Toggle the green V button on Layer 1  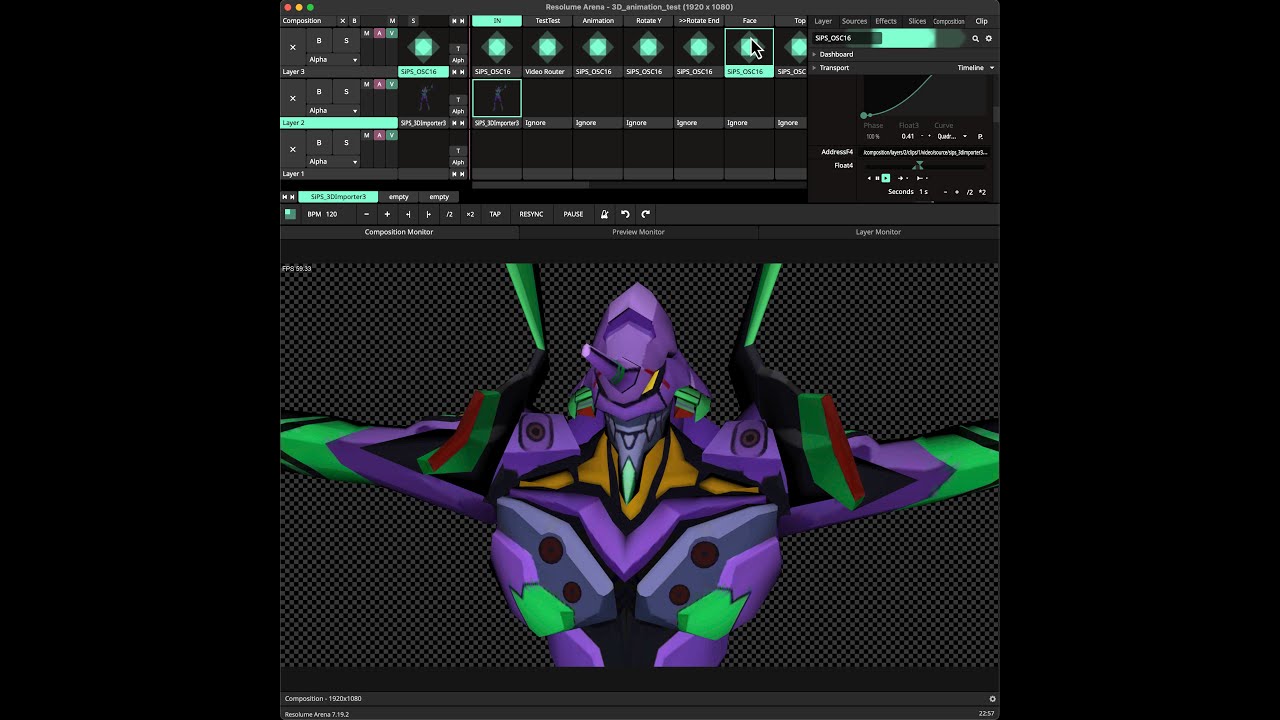click(391, 135)
